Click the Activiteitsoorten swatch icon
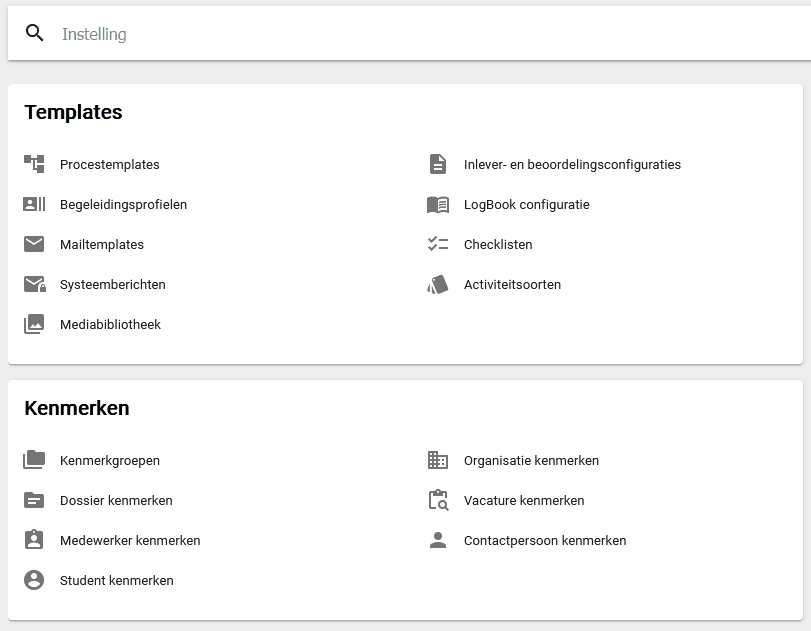This screenshot has width=811, height=631. click(x=438, y=284)
